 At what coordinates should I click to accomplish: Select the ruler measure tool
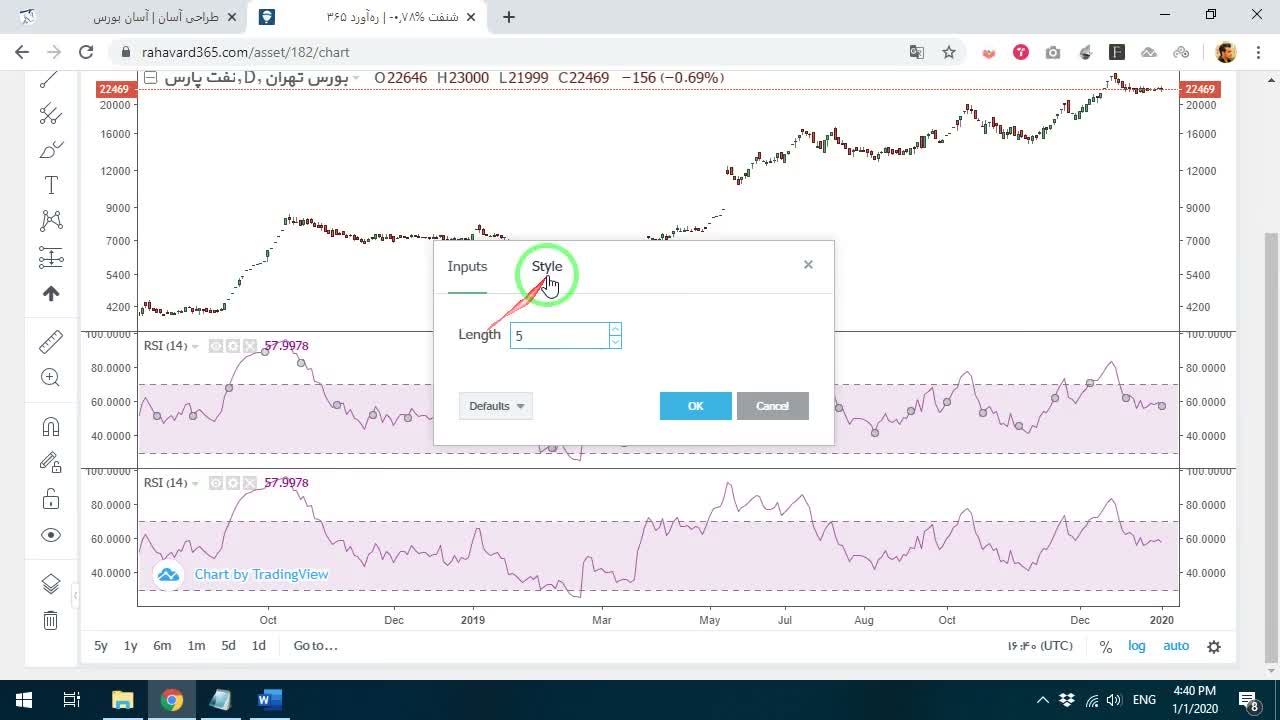tap(51, 343)
